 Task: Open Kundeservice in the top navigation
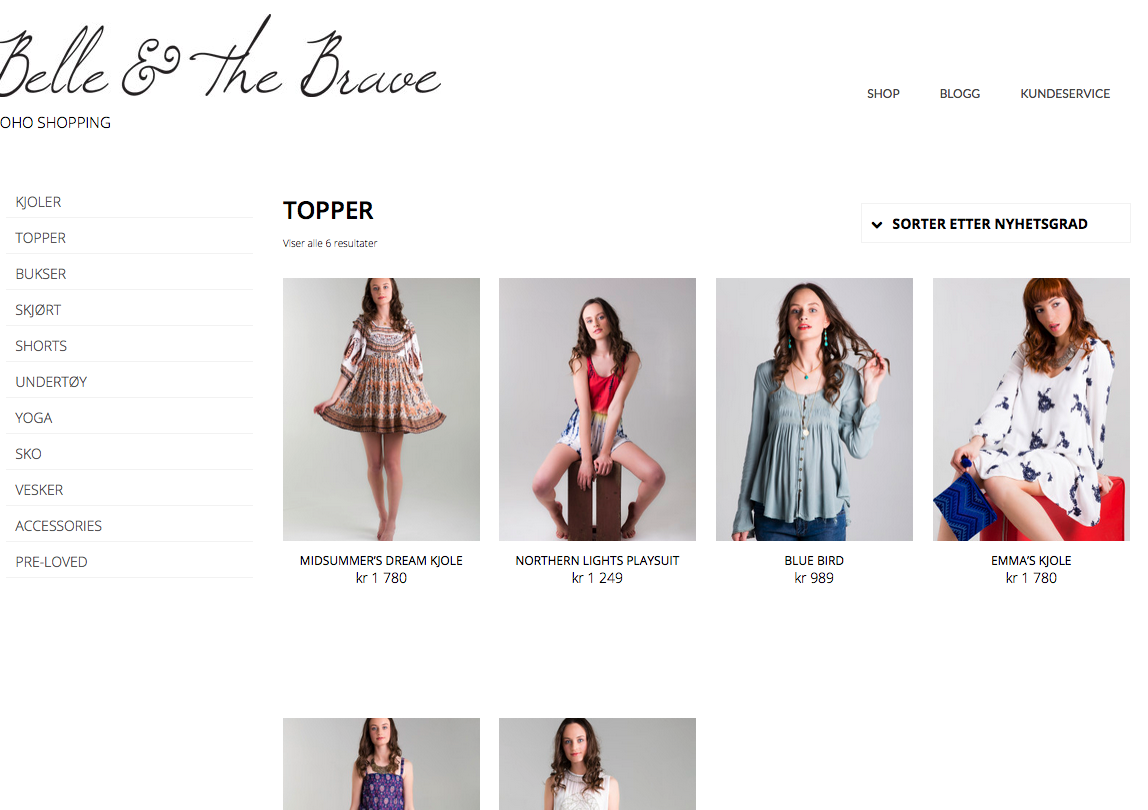pos(1064,94)
